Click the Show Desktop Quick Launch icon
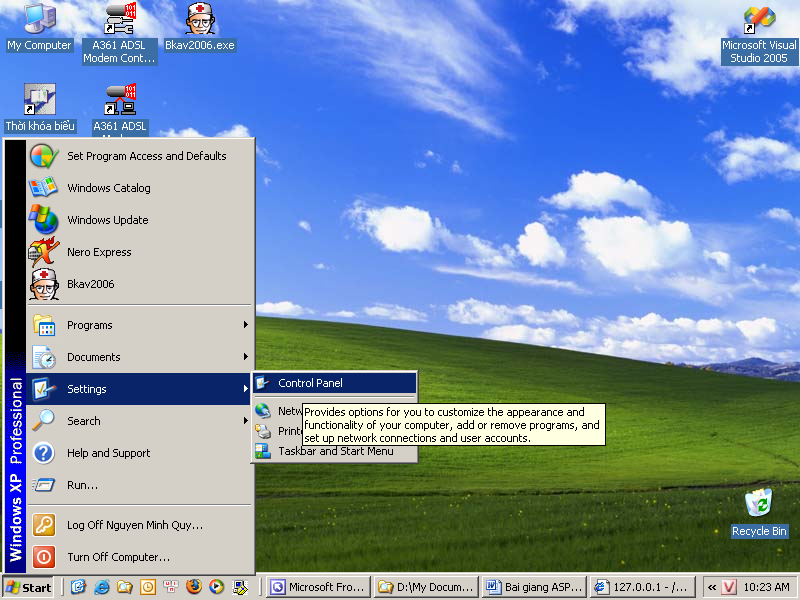This screenshot has height=600, width=800. point(78,587)
